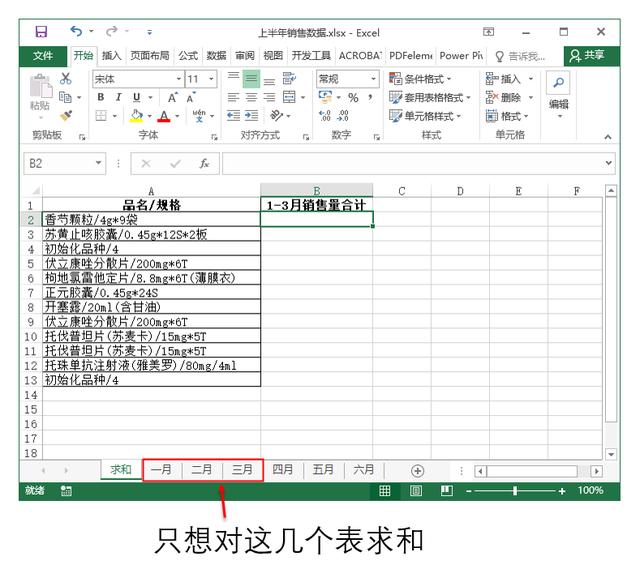Switch to 一月 sheet tab
The height and width of the screenshot is (565, 640).
pos(161,469)
